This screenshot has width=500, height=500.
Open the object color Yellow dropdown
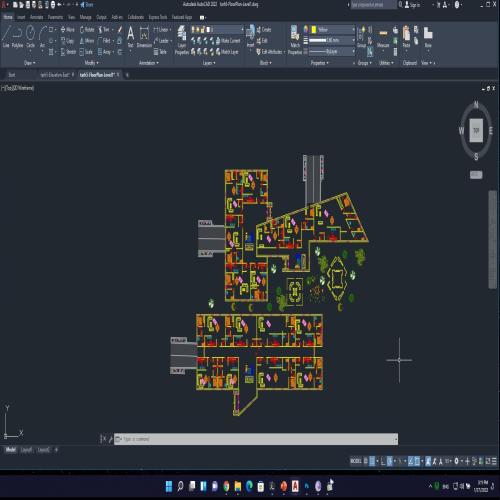tap(332, 30)
